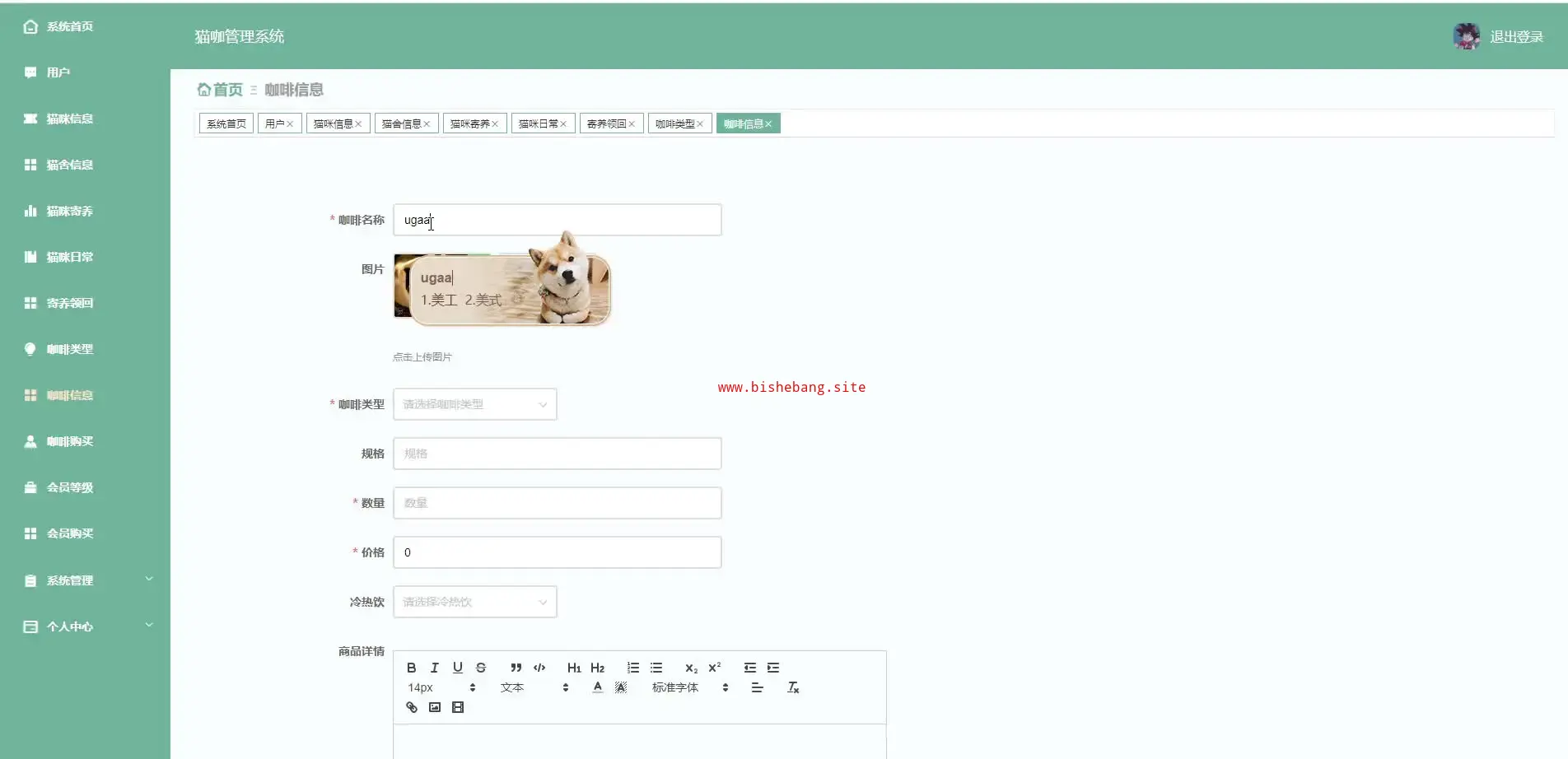Go to 首页 via breadcrumb
Image resolution: width=1568 pixels, height=759 pixels.
point(228,90)
